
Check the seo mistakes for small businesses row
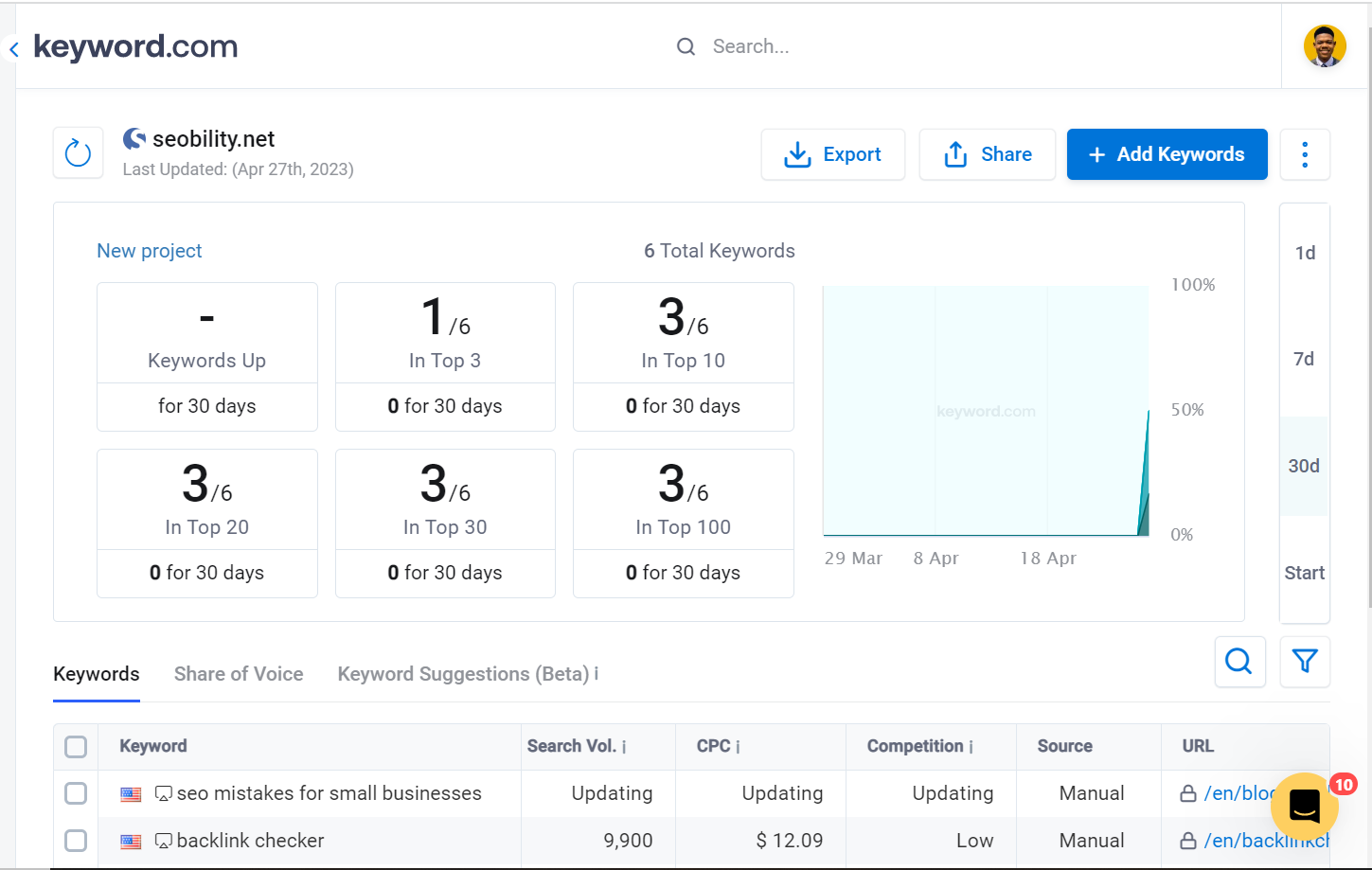(76, 793)
